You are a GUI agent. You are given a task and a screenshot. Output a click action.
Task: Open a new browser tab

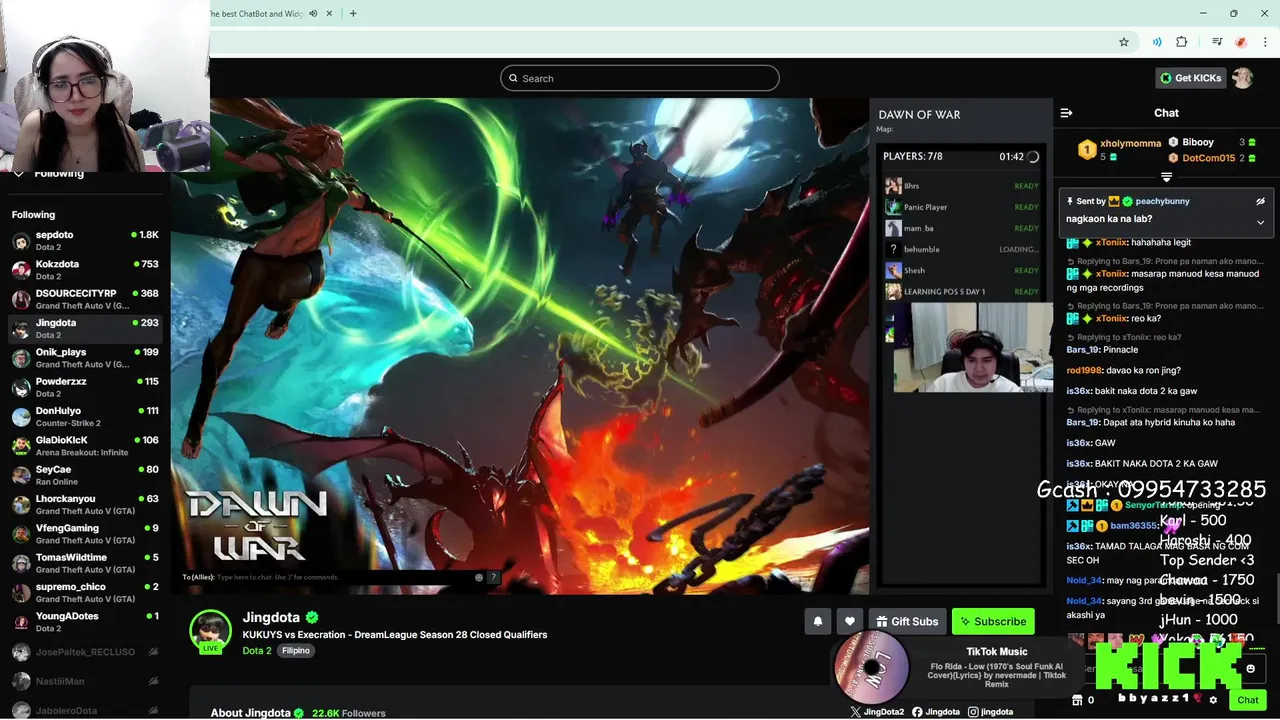pos(353,13)
